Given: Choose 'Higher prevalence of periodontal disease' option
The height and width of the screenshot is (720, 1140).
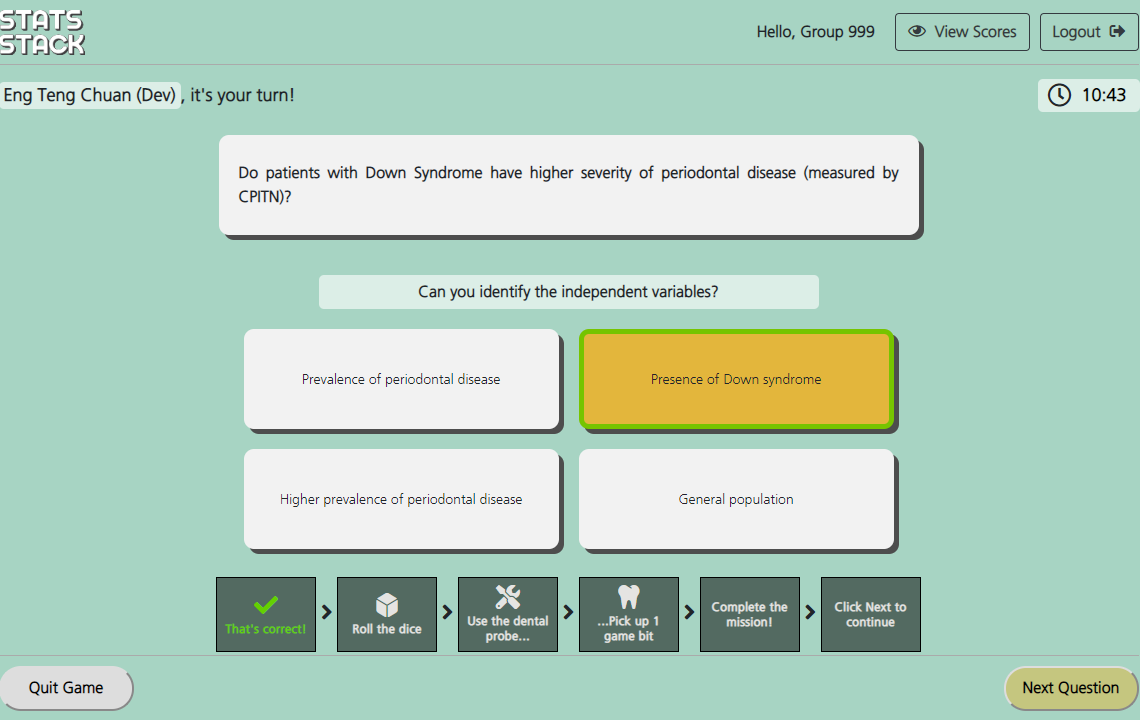Looking at the screenshot, I should [x=401, y=499].
